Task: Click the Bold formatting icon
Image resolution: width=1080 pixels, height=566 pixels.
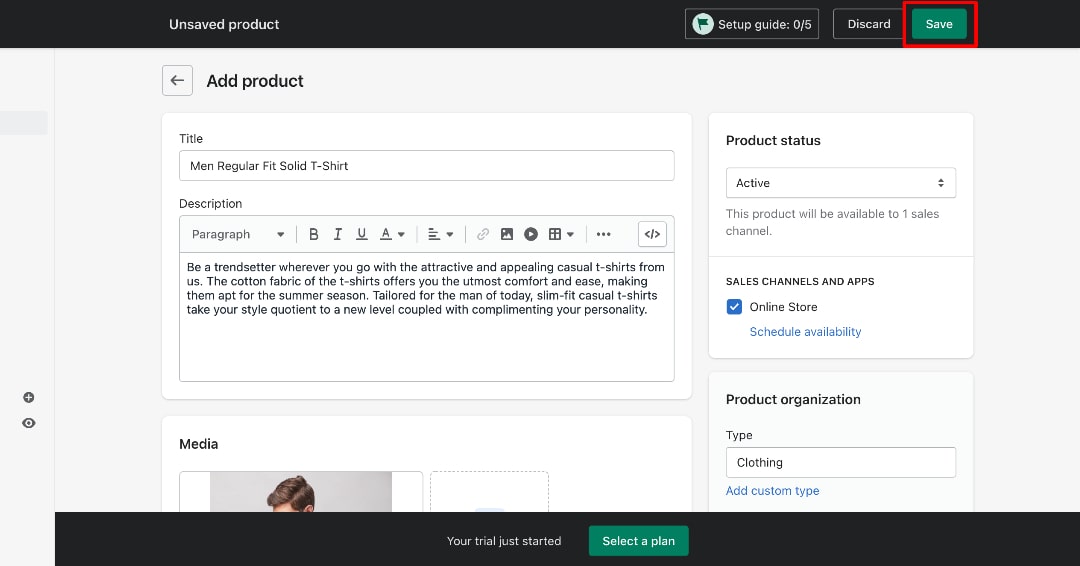Action: coord(313,234)
